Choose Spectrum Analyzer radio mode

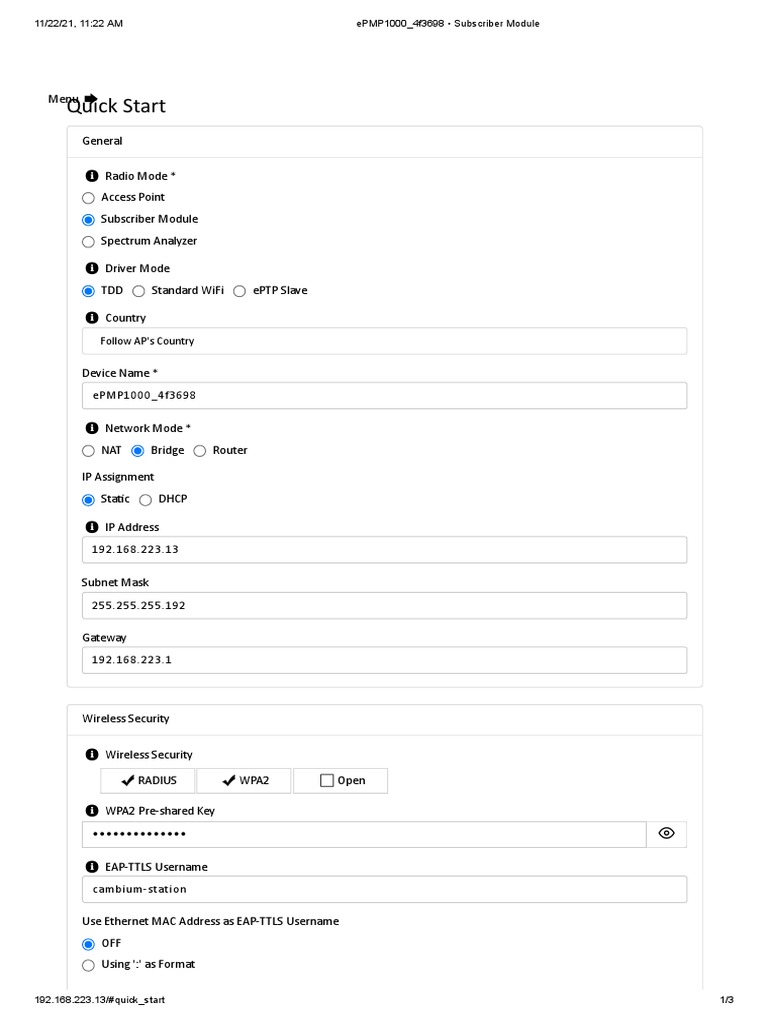click(88, 242)
